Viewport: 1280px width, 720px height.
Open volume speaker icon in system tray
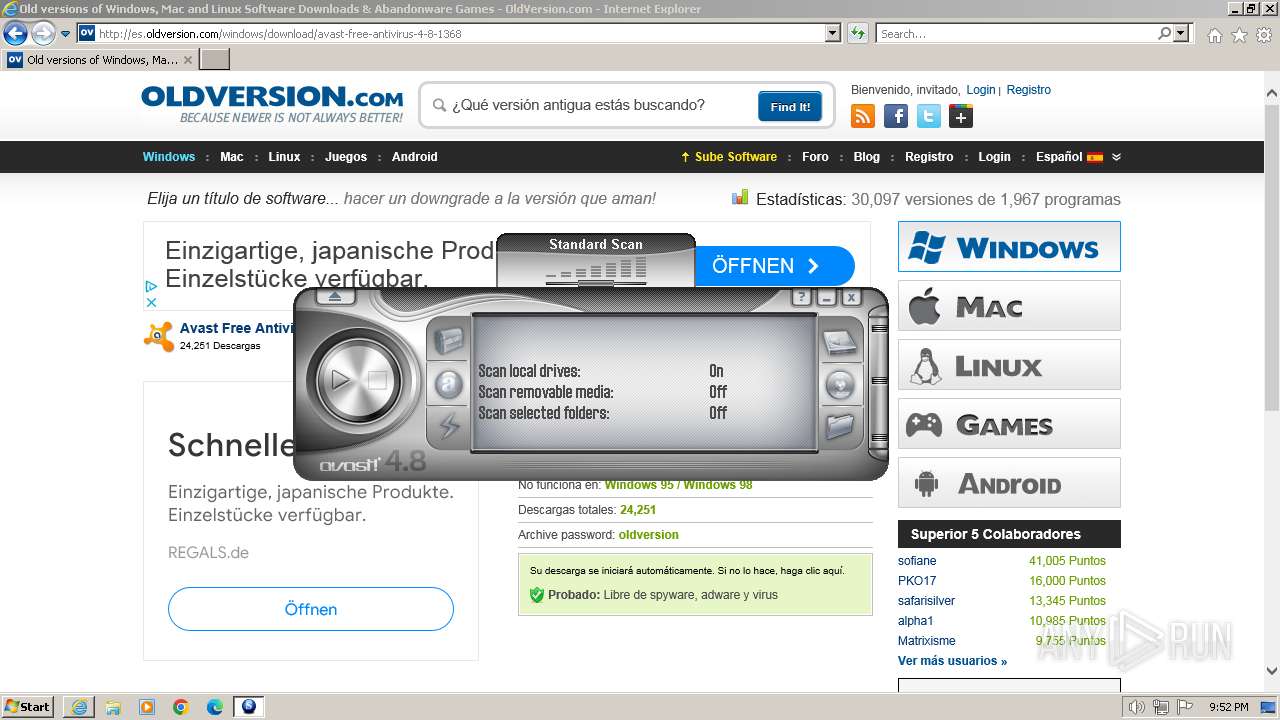(x=1136, y=707)
